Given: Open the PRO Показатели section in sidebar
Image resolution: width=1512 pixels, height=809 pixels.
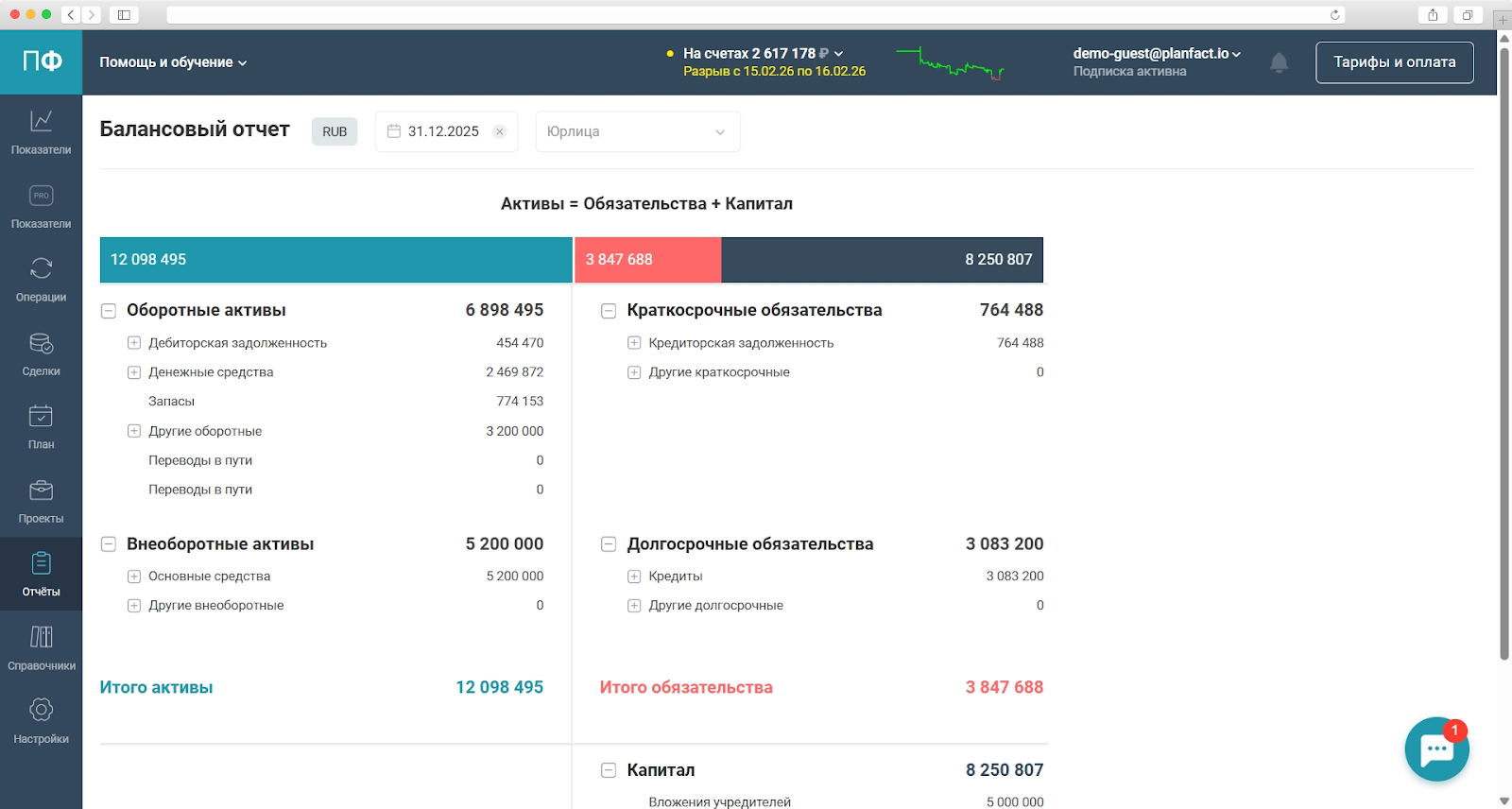Looking at the screenshot, I should 41,206.
